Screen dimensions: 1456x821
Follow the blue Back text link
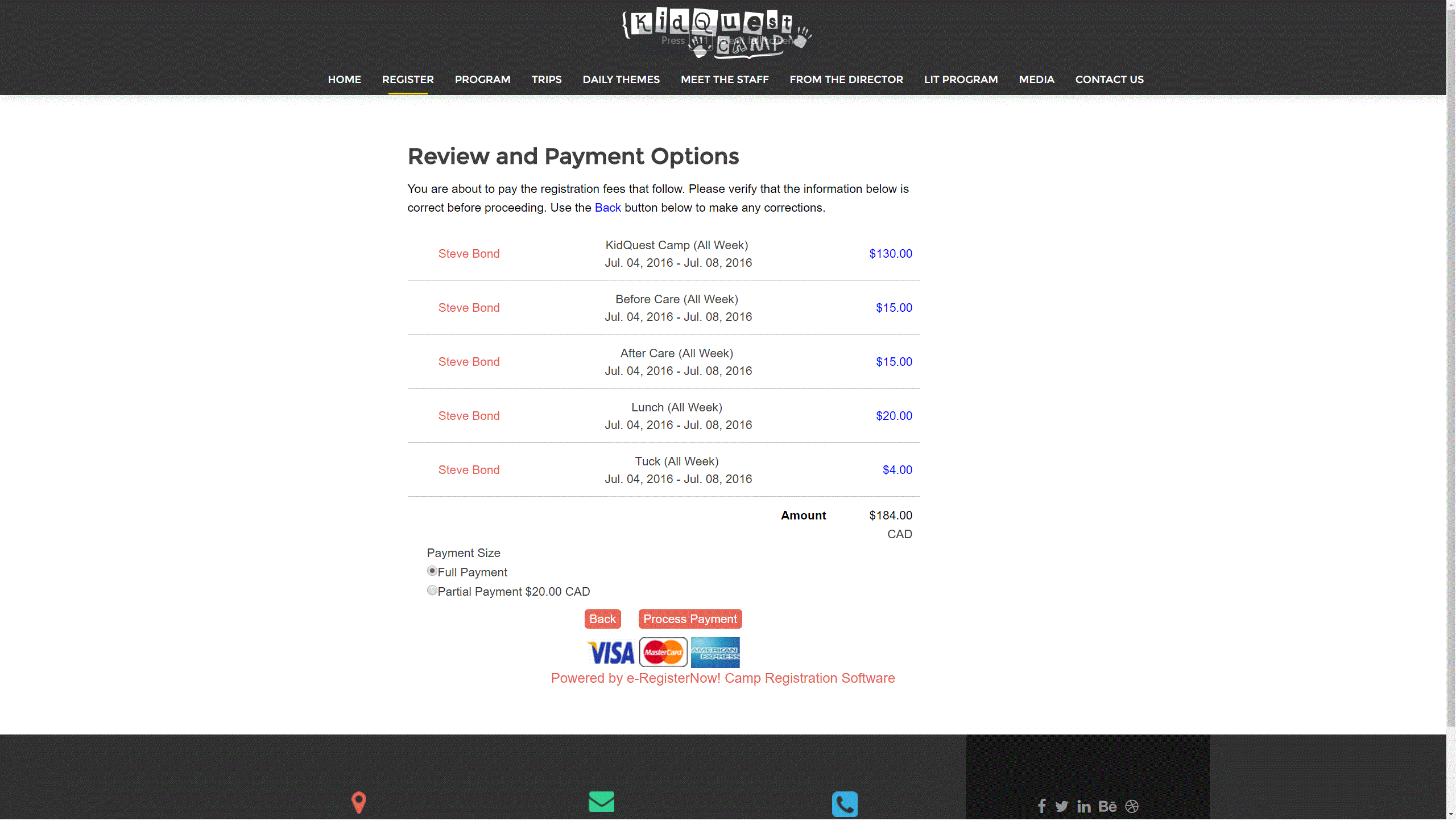click(607, 208)
